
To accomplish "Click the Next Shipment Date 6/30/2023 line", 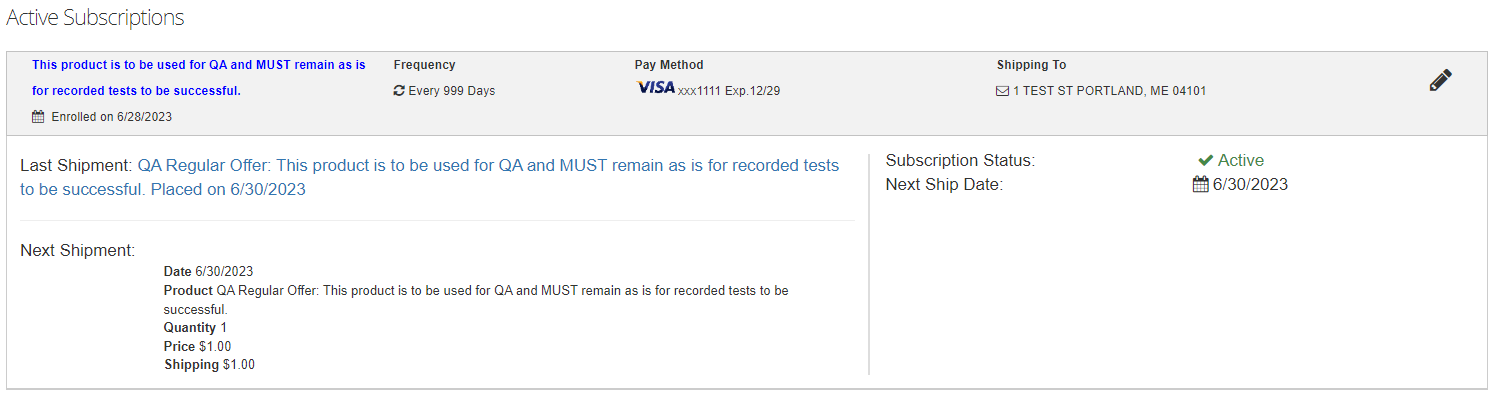I will 208,271.
